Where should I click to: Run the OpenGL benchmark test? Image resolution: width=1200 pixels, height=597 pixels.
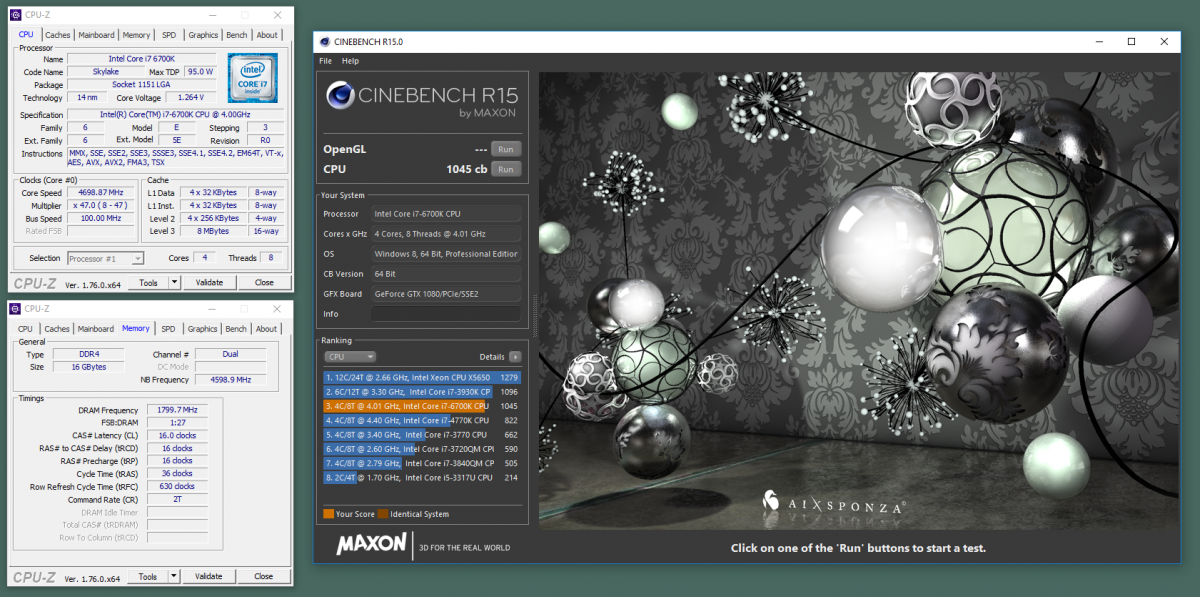[506, 149]
